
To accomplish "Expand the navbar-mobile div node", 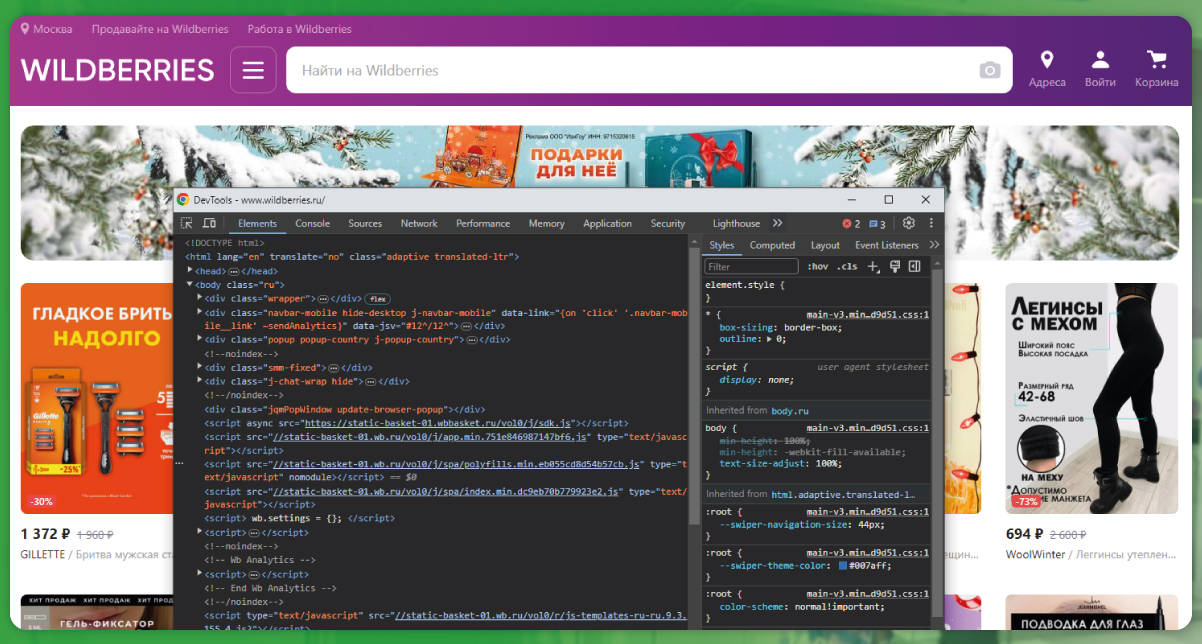I will coord(200,312).
